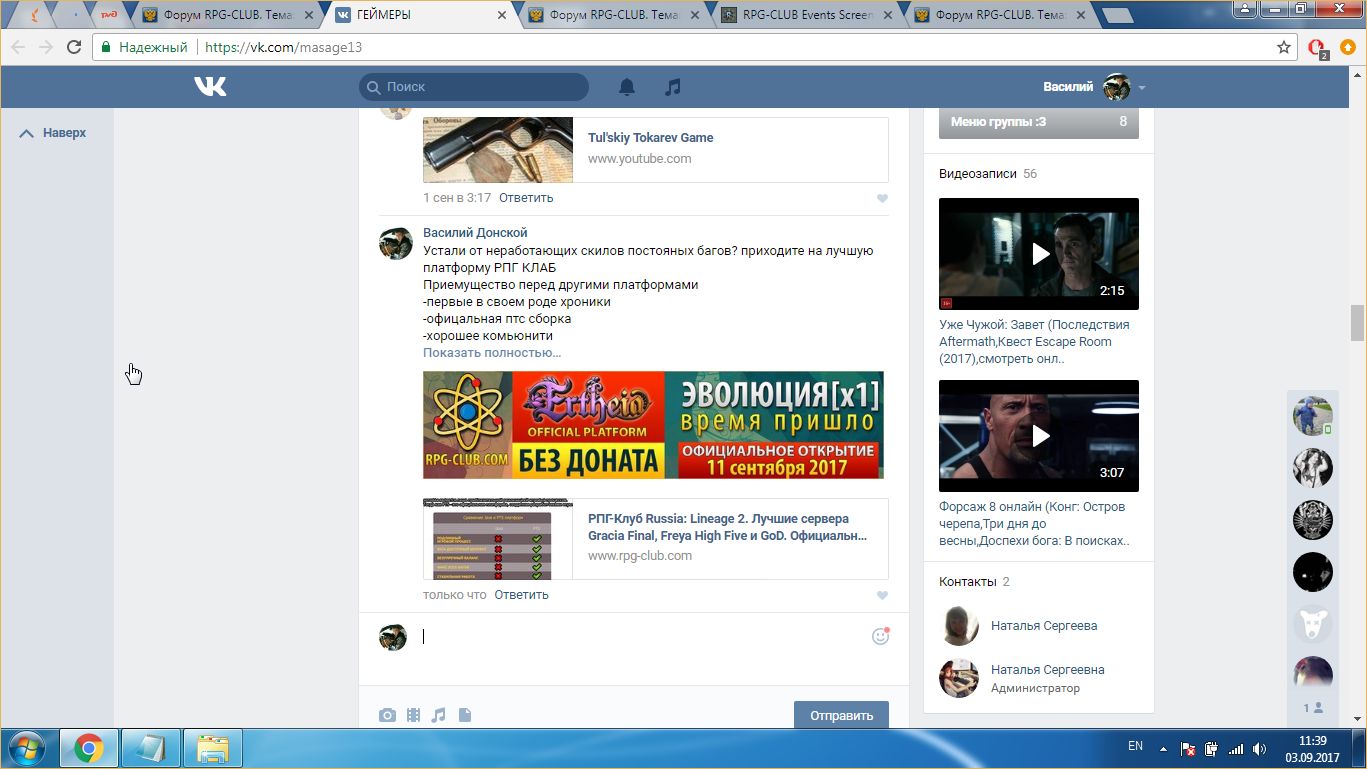Attach document with file icon
Image resolution: width=1367 pixels, height=769 pixels.
pos(464,715)
